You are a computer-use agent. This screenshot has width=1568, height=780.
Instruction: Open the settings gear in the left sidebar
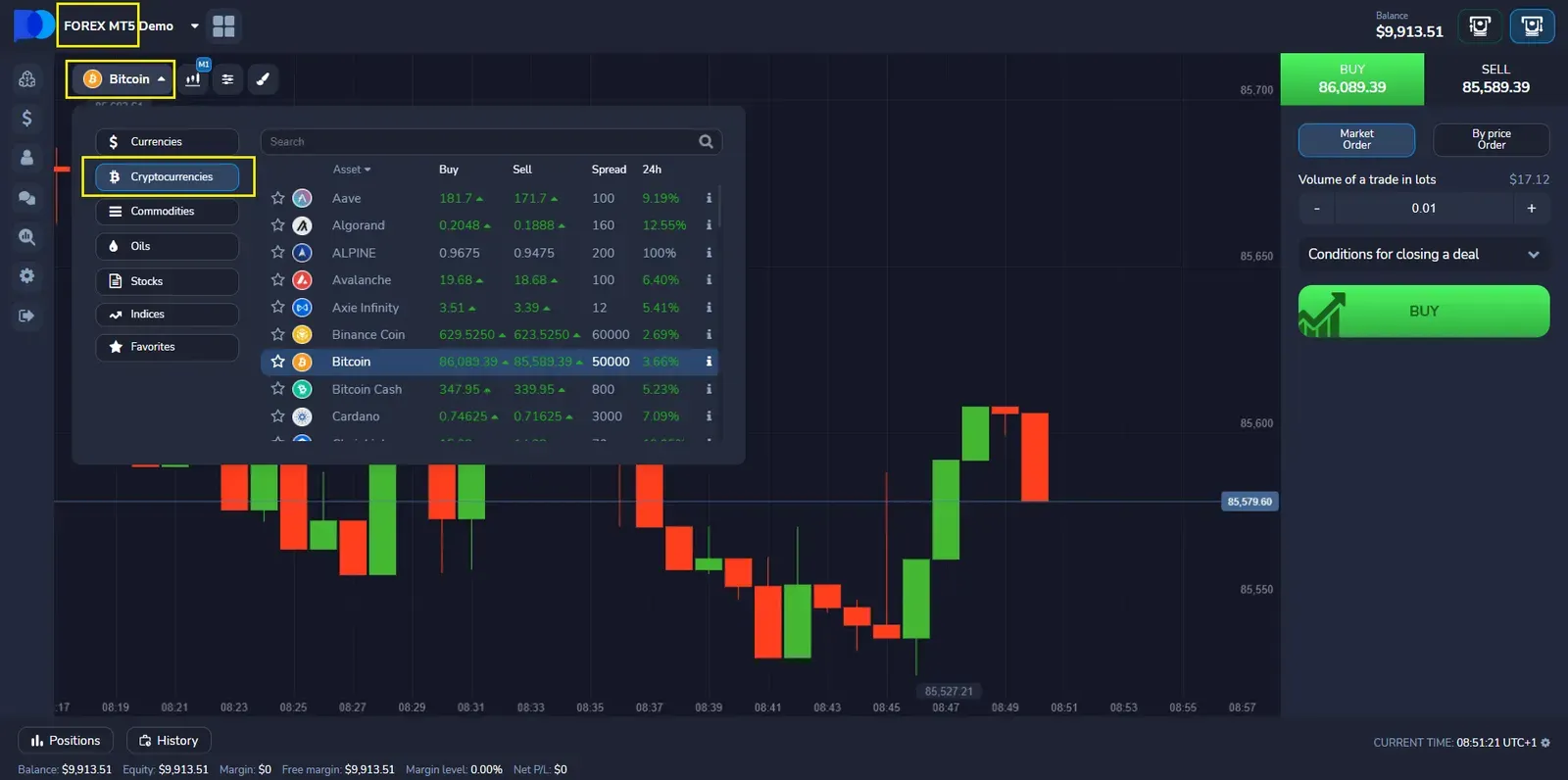click(x=26, y=276)
